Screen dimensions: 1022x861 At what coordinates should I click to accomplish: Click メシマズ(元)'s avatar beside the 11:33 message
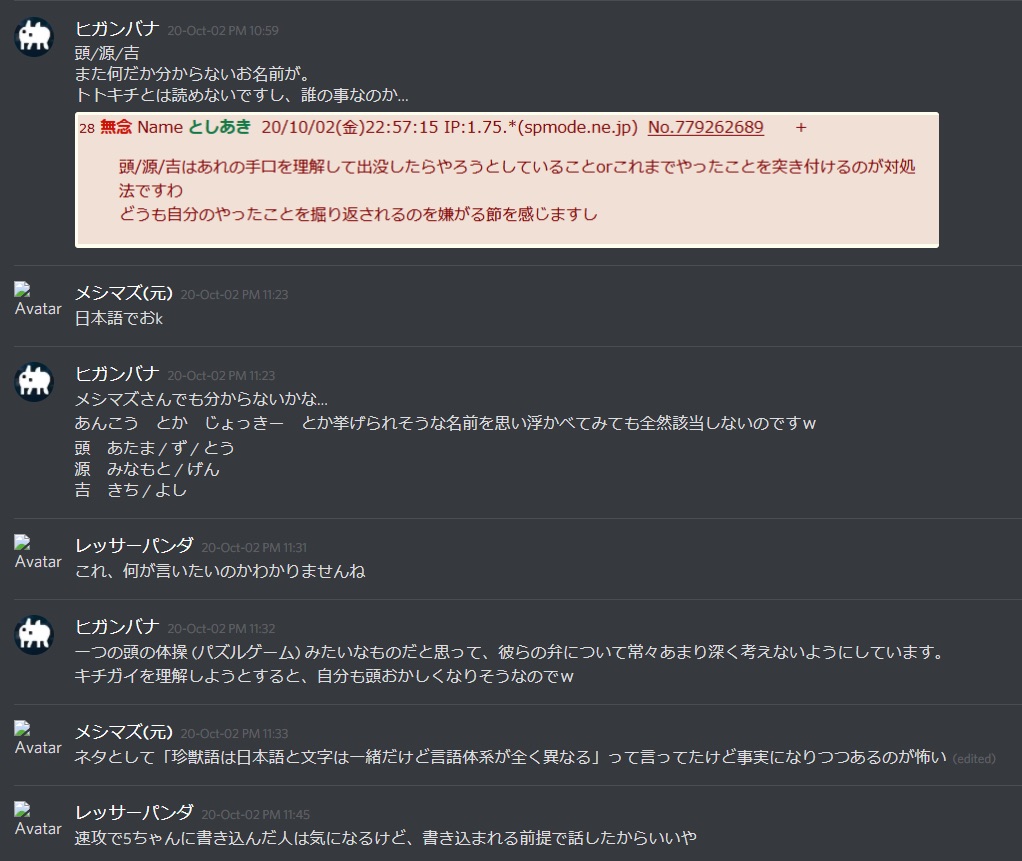pyautogui.click(x=38, y=738)
